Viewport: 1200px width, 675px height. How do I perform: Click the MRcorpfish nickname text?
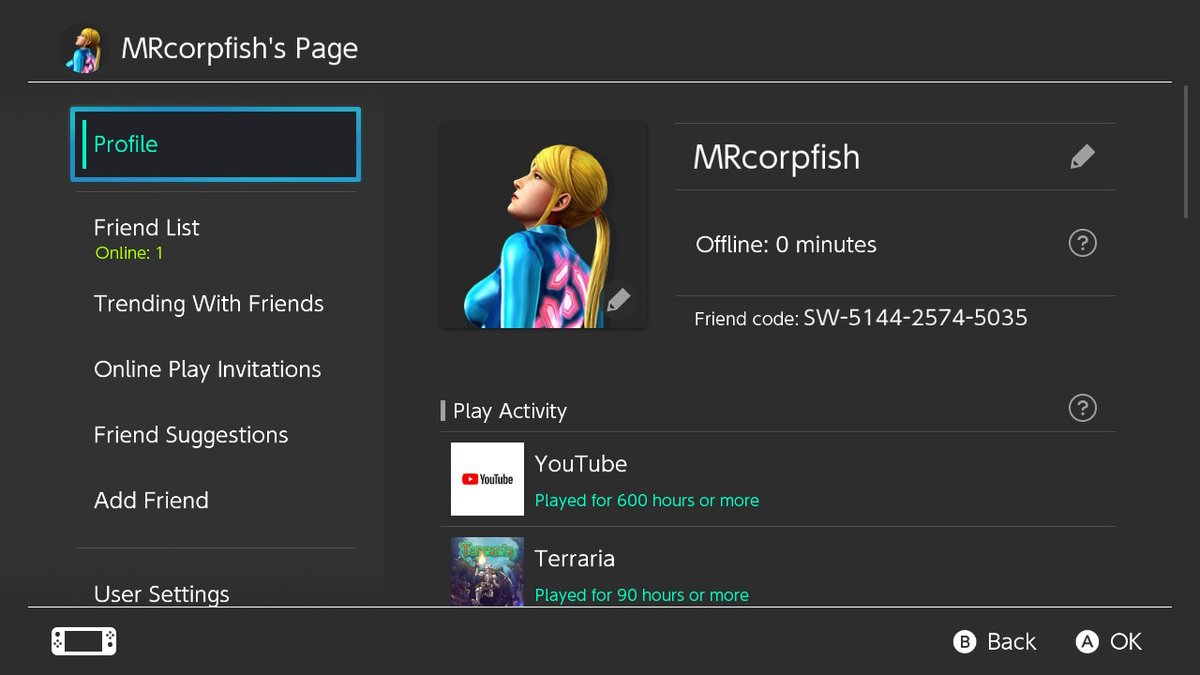click(x=777, y=157)
